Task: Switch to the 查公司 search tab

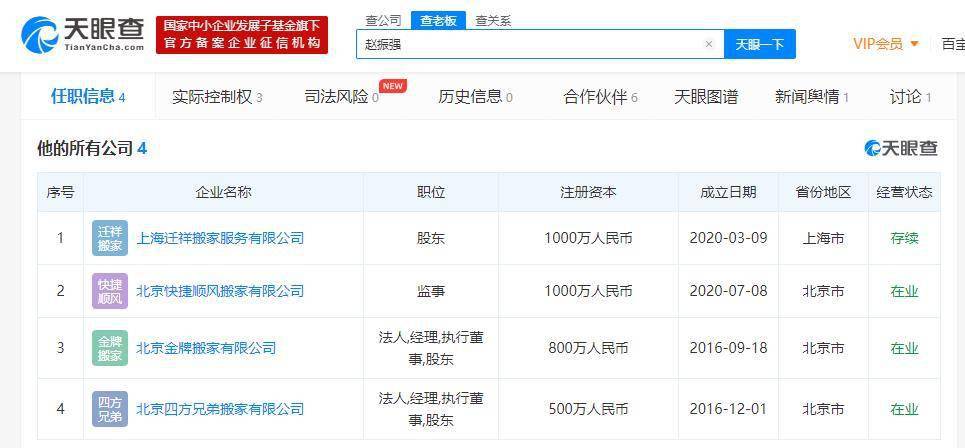Action: (x=383, y=20)
